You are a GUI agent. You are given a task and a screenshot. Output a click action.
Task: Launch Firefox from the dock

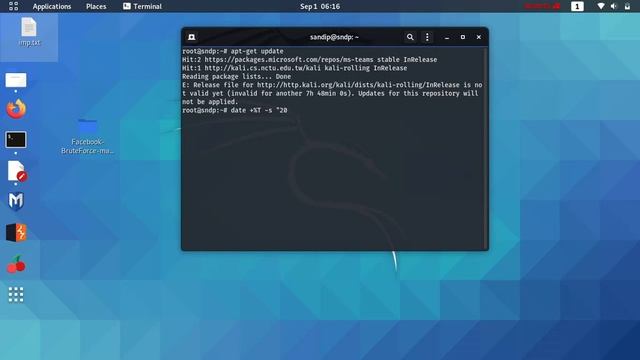pyautogui.click(x=16, y=109)
